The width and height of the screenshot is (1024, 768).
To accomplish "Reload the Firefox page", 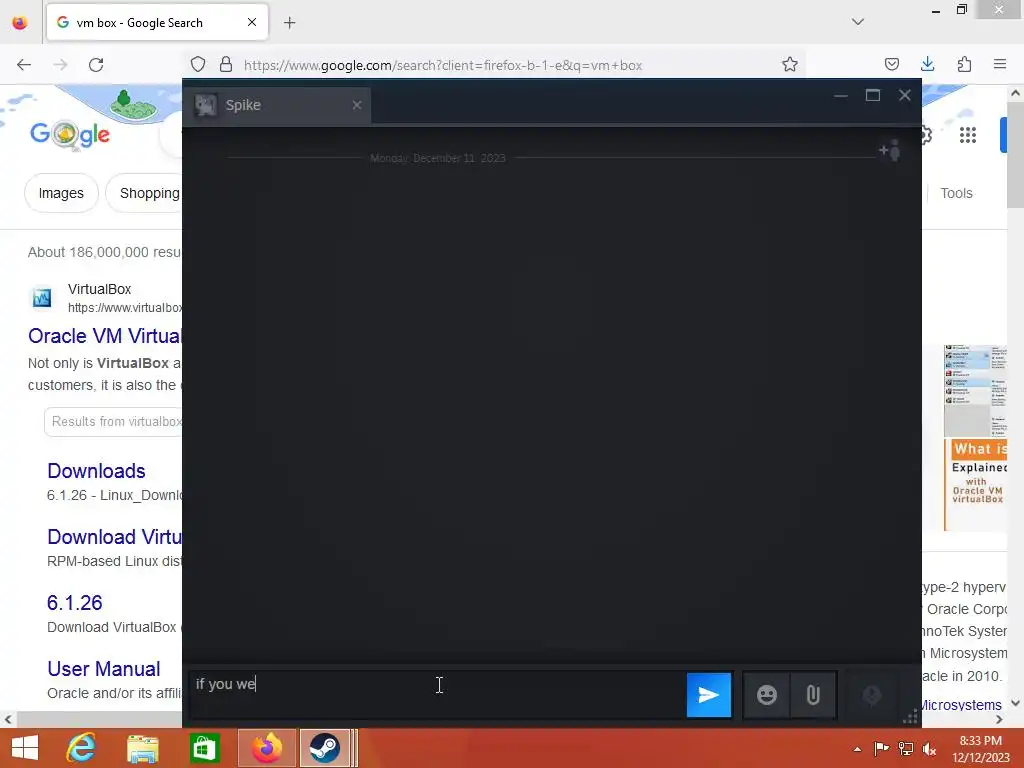I will click(x=96, y=65).
